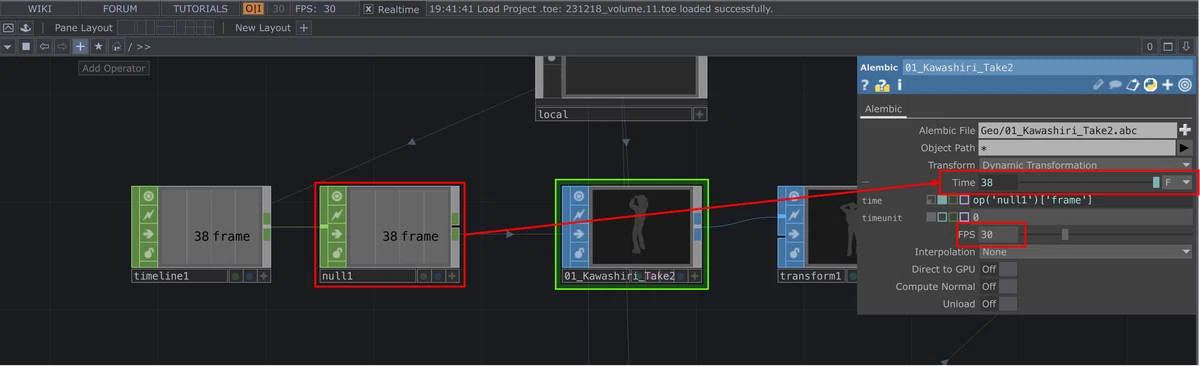Toggle the Realtime checkbox
The image size is (1200, 366).
(x=368, y=9)
